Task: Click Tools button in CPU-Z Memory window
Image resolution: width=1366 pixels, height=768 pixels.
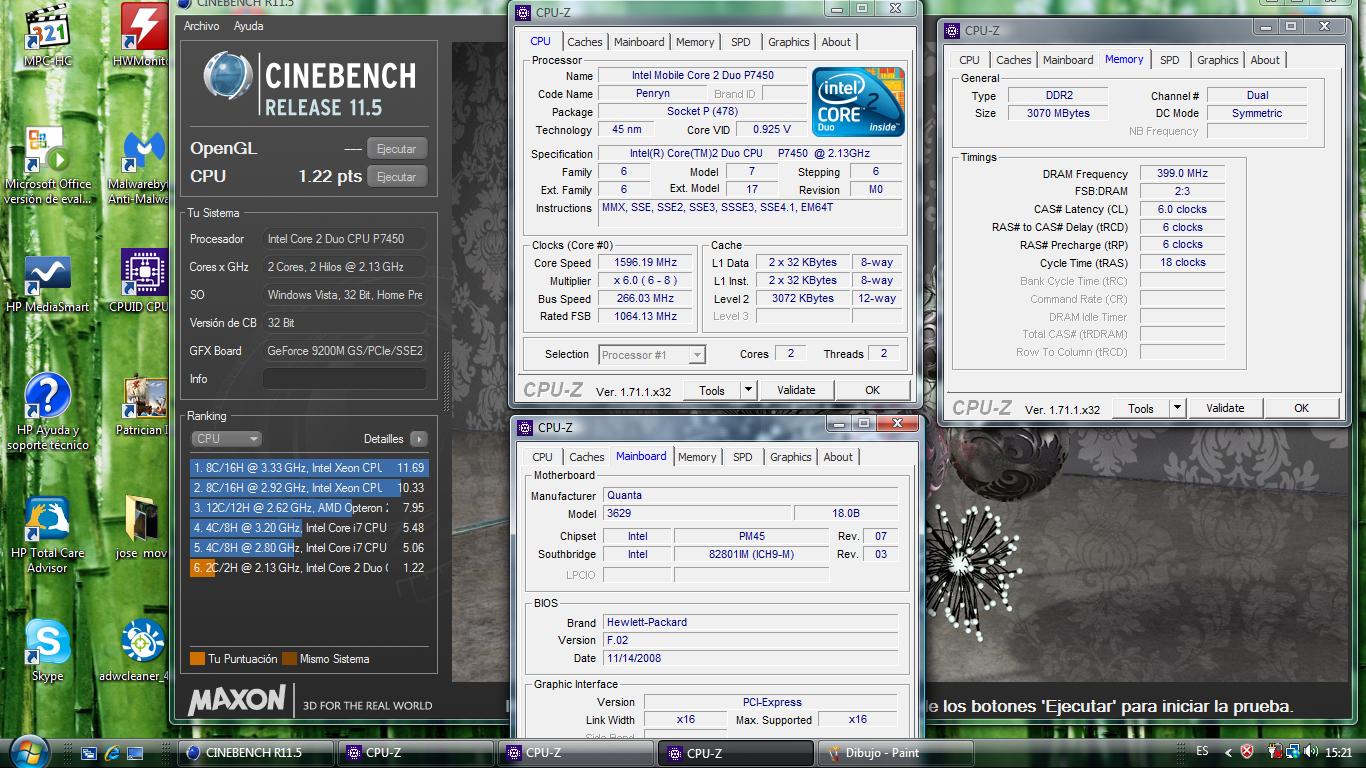Action: coord(1141,408)
